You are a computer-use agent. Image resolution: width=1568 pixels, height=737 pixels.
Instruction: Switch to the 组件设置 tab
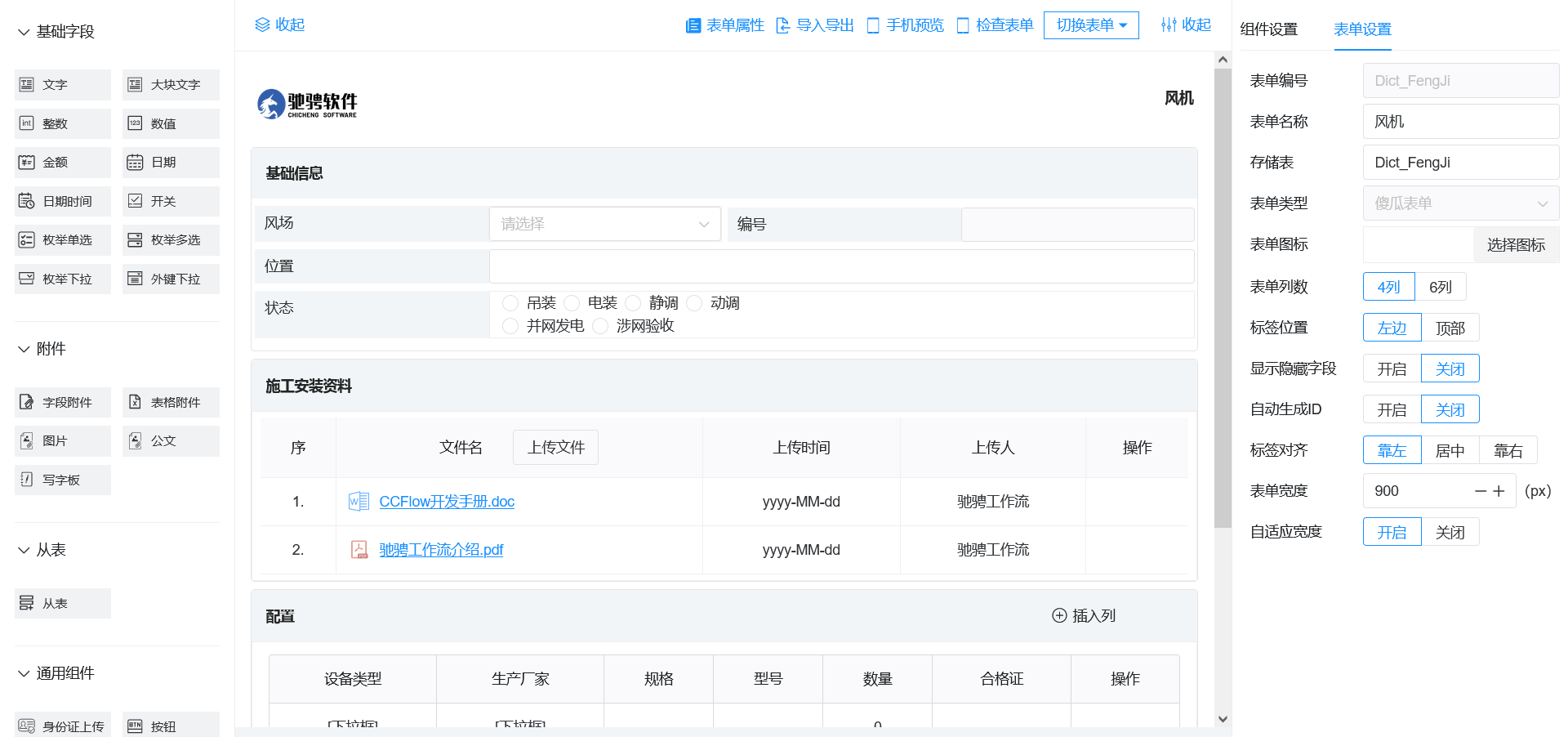point(1268,29)
